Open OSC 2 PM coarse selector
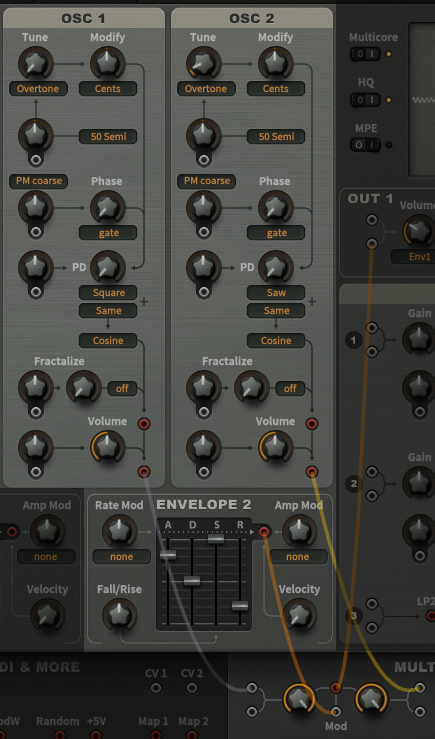The height and width of the screenshot is (739, 435). tap(206, 181)
